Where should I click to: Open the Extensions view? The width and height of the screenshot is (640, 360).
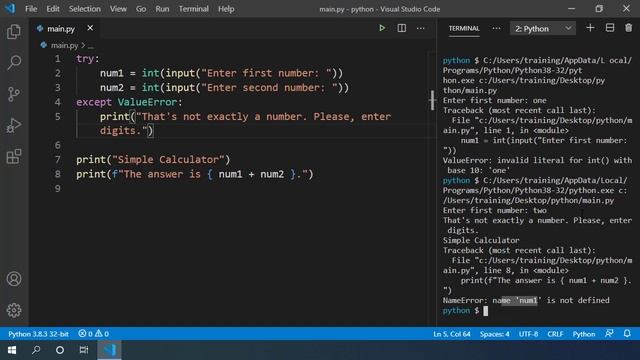(x=14, y=156)
